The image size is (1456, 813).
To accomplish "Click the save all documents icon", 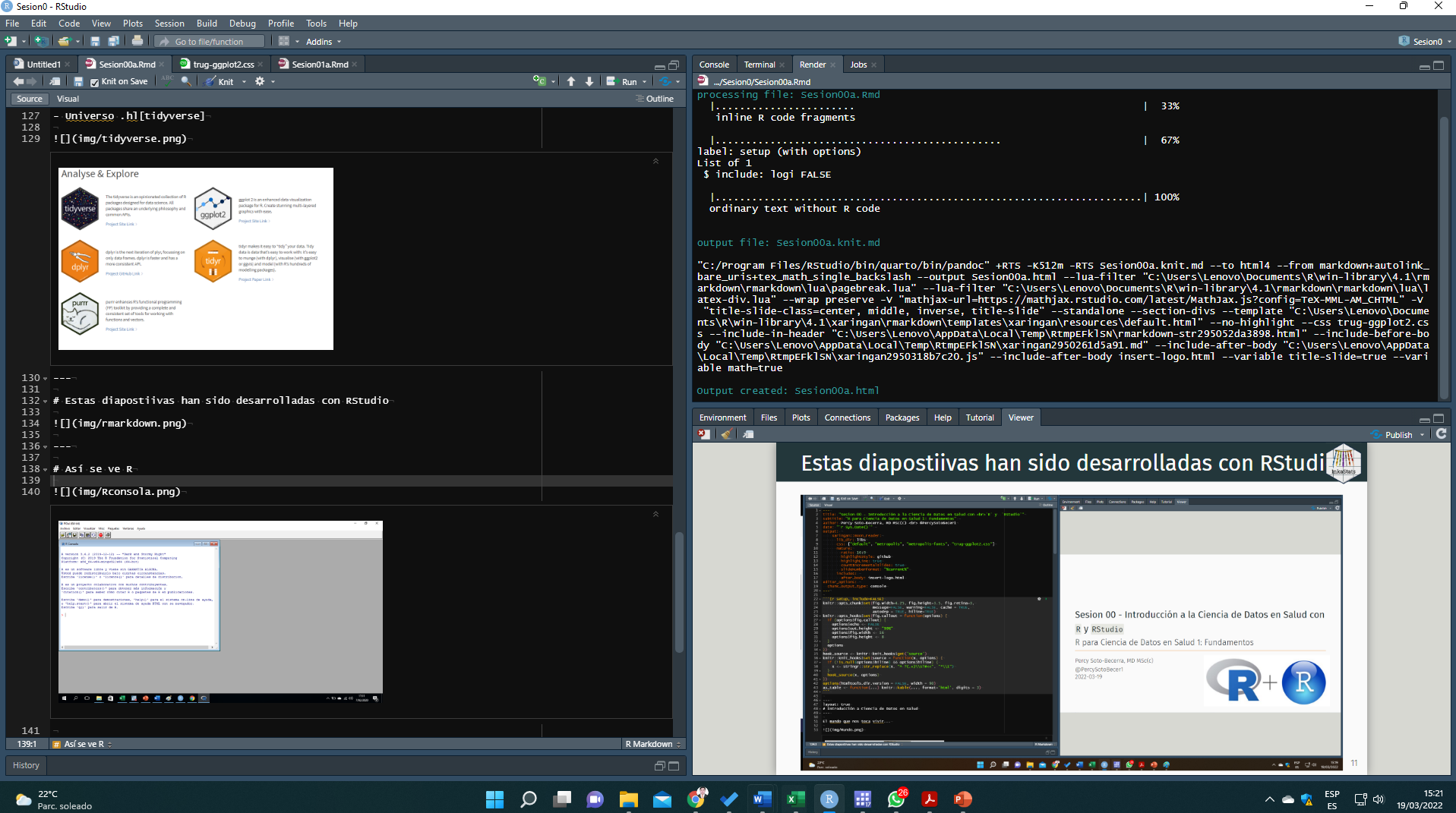I will (113, 41).
